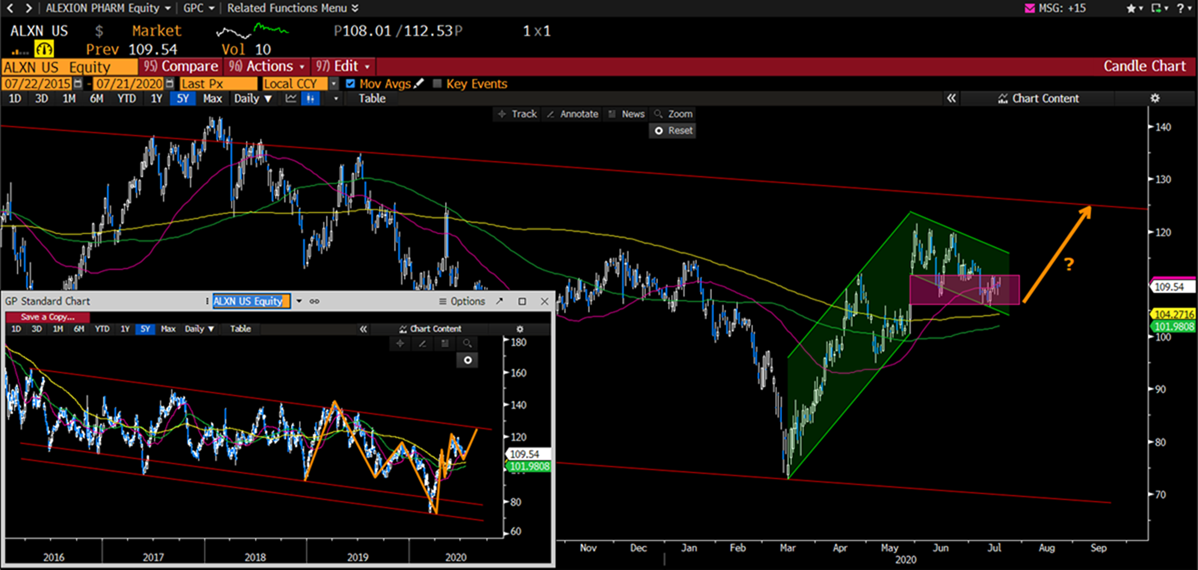
Task: Select Max range on main chart
Action: [212, 99]
